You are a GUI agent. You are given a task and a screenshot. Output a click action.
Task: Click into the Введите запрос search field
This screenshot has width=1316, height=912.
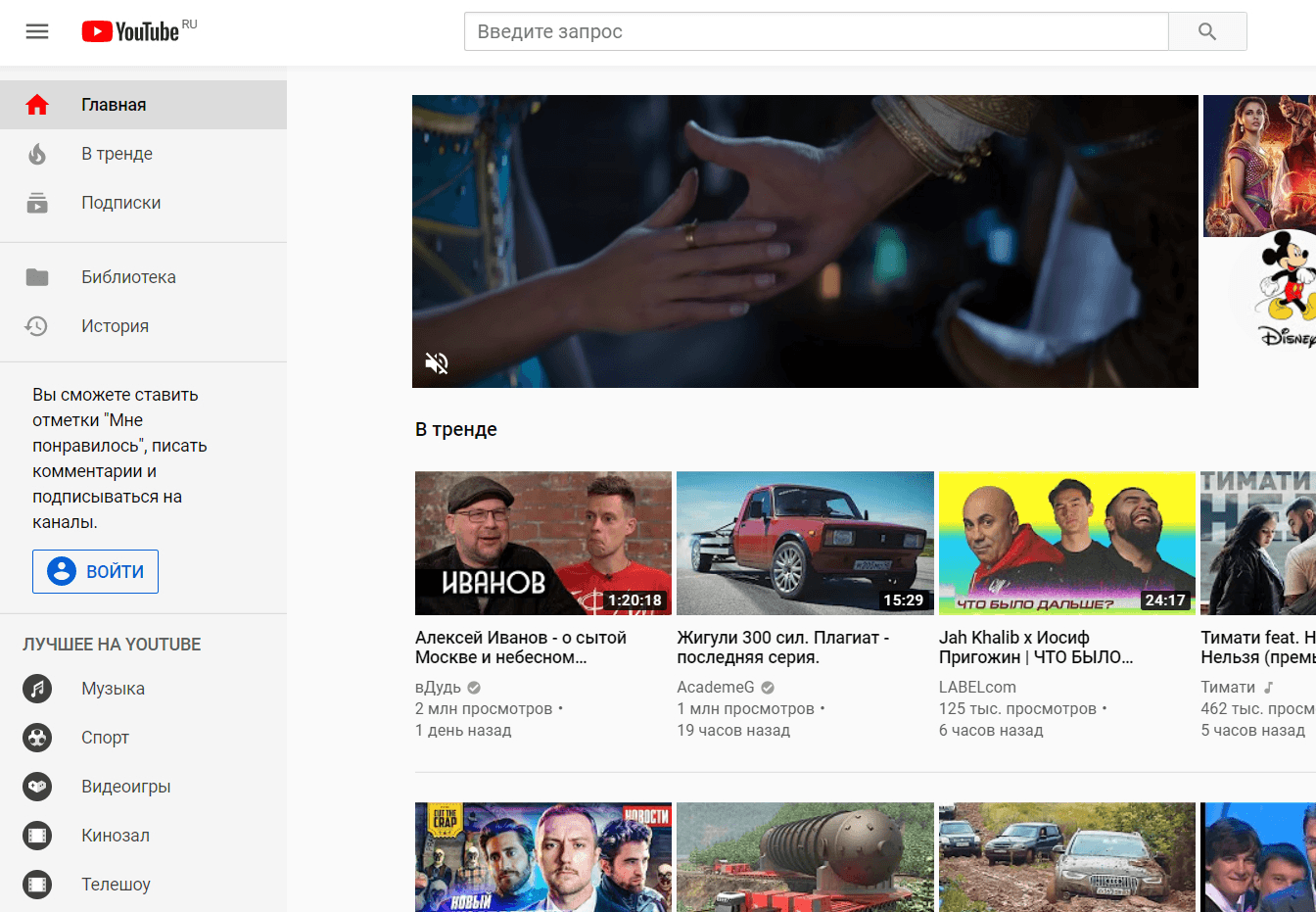815,31
